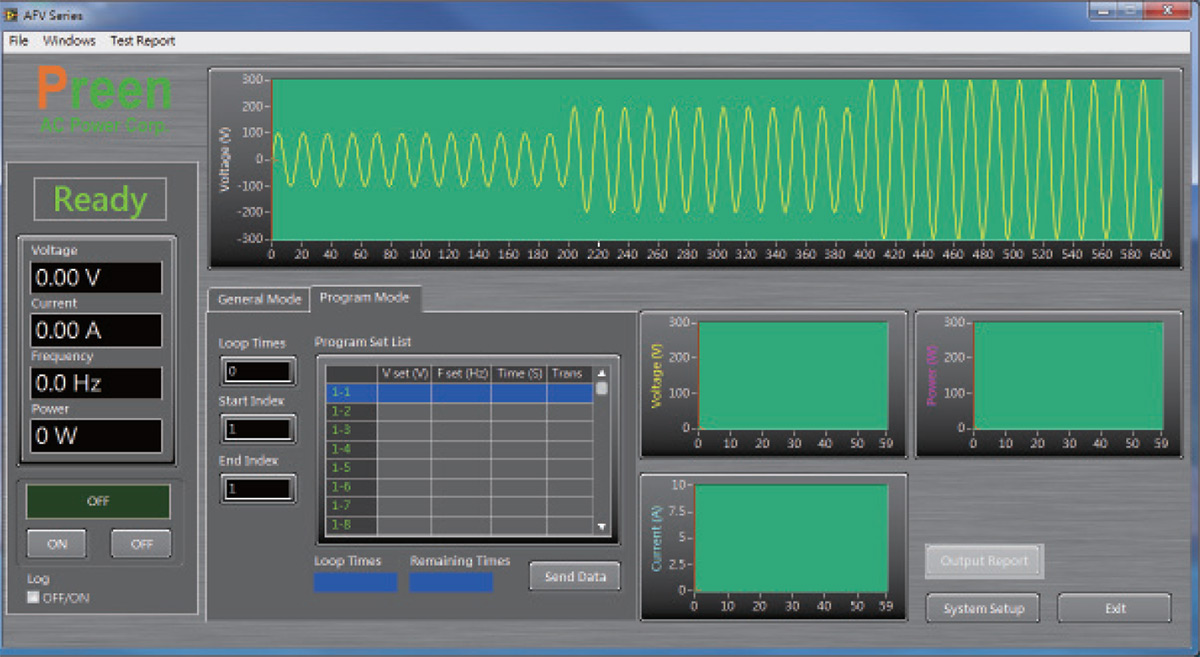The height and width of the screenshot is (657, 1200).
Task: Select the Program Mode tab
Action: pos(364,298)
